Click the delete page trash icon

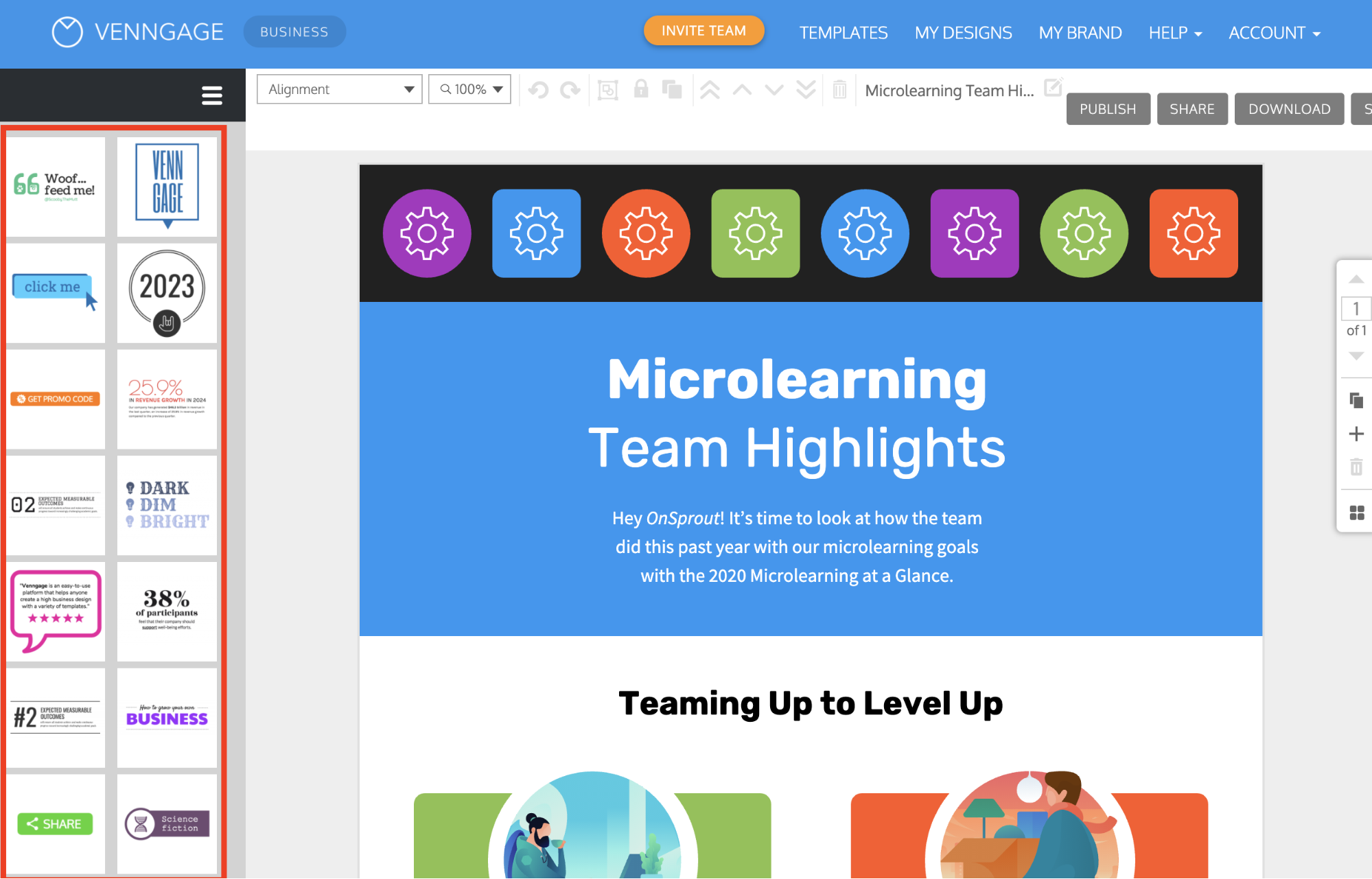(x=1356, y=467)
